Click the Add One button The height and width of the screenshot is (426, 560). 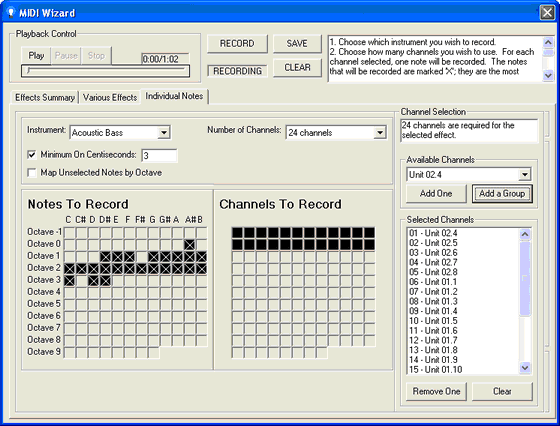click(x=436, y=194)
